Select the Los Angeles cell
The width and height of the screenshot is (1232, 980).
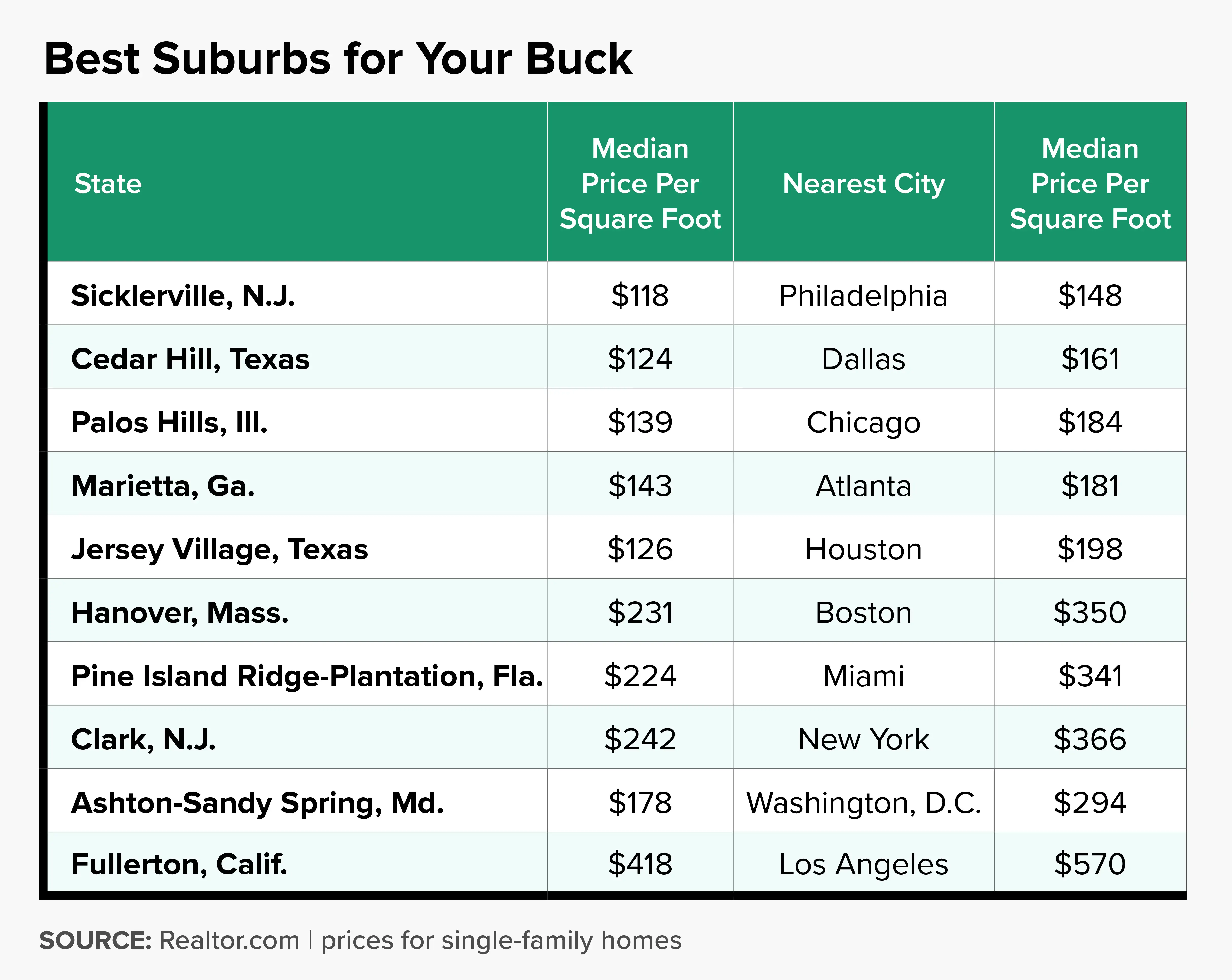(864, 865)
